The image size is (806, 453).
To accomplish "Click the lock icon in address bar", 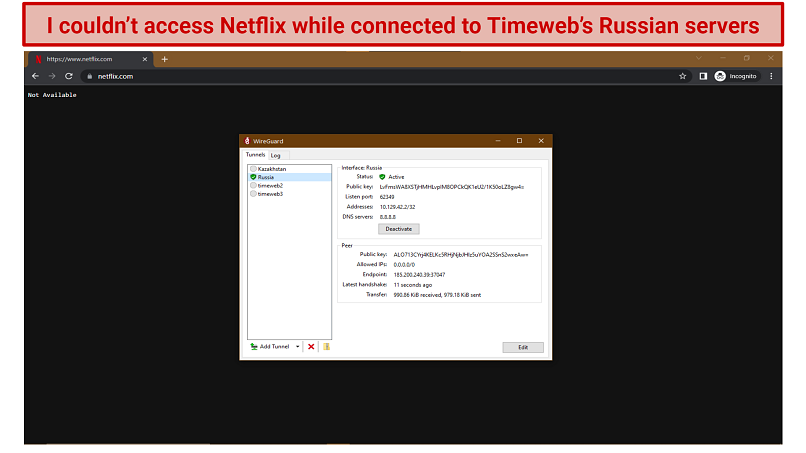I will (x=89, y=76).
